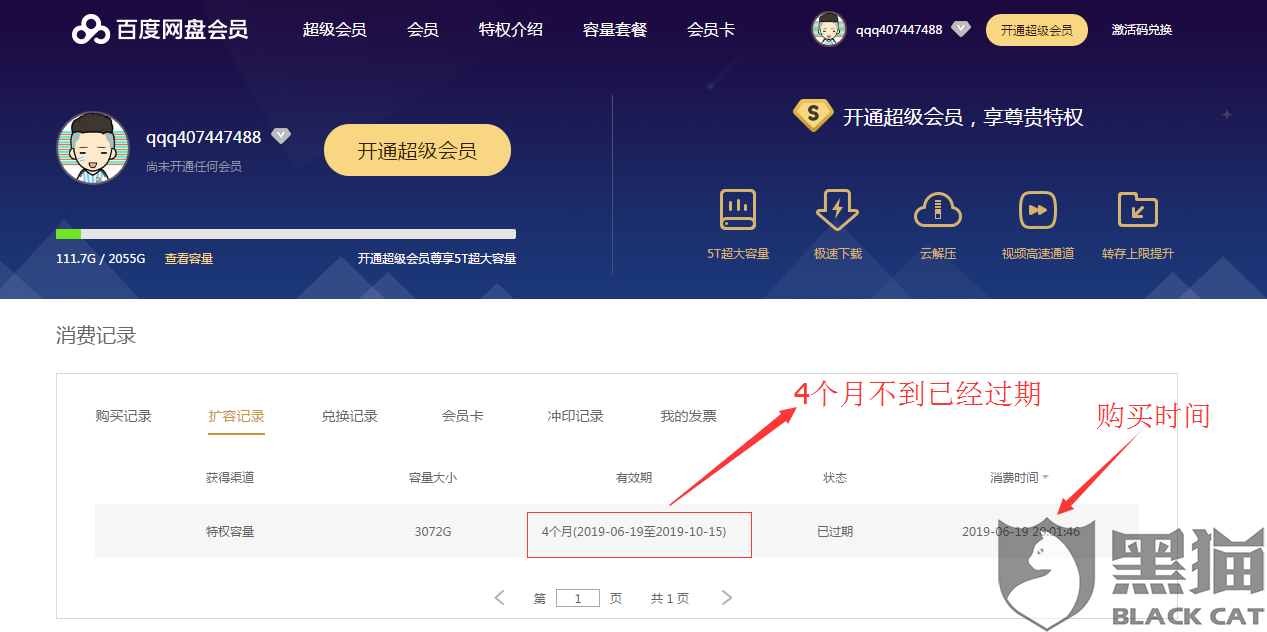
Task: Click the Baidu Netdisk cloud logo
Action: (x=90, y=30)
